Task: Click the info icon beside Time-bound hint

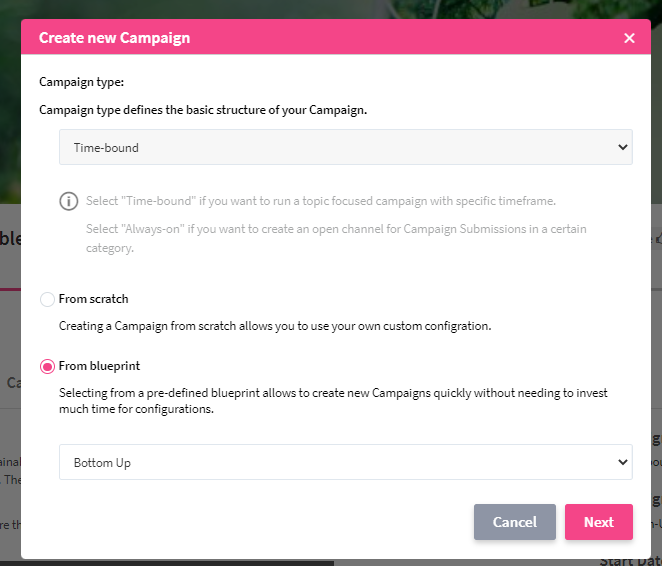Action: [68, 201]
